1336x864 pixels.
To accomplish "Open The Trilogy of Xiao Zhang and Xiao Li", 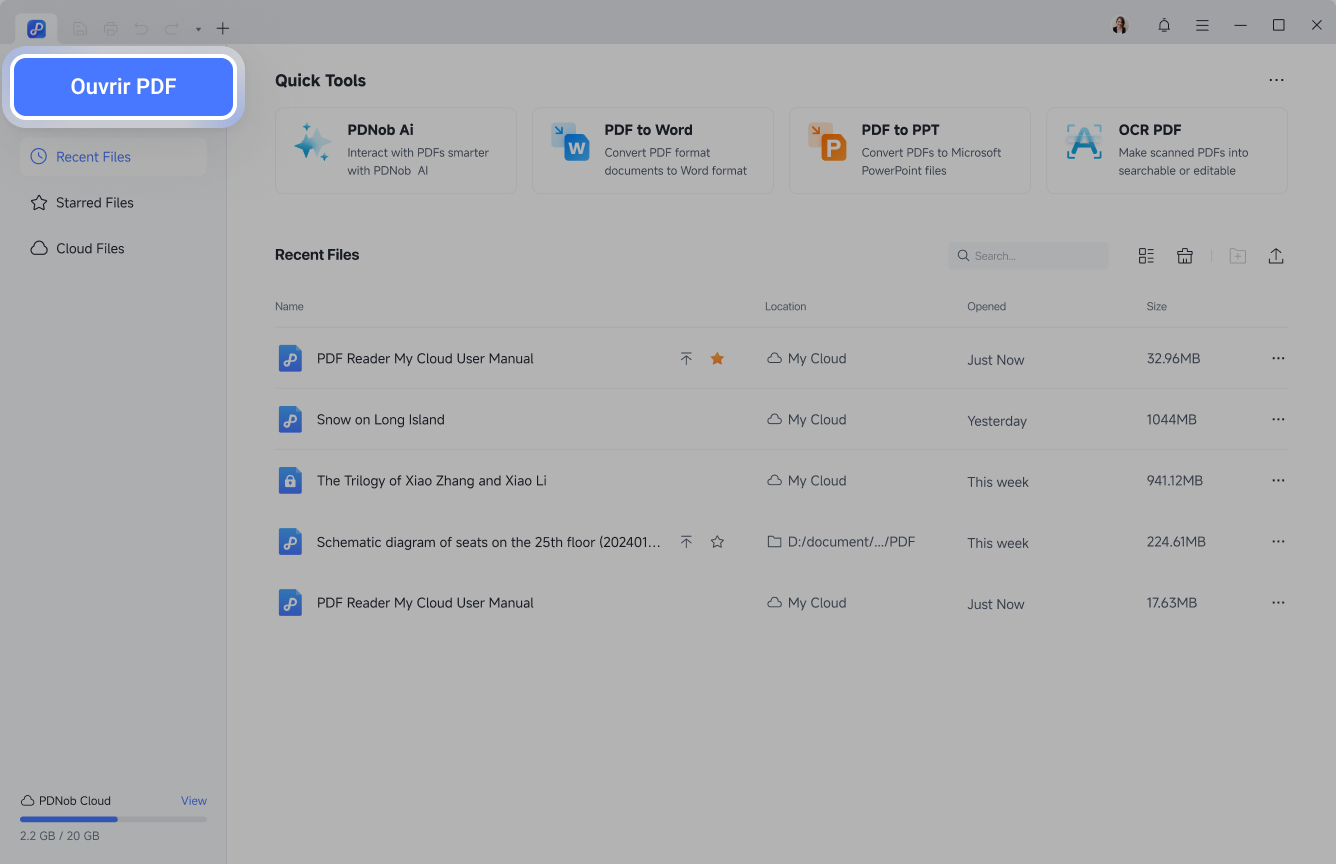I will point(432,481).
